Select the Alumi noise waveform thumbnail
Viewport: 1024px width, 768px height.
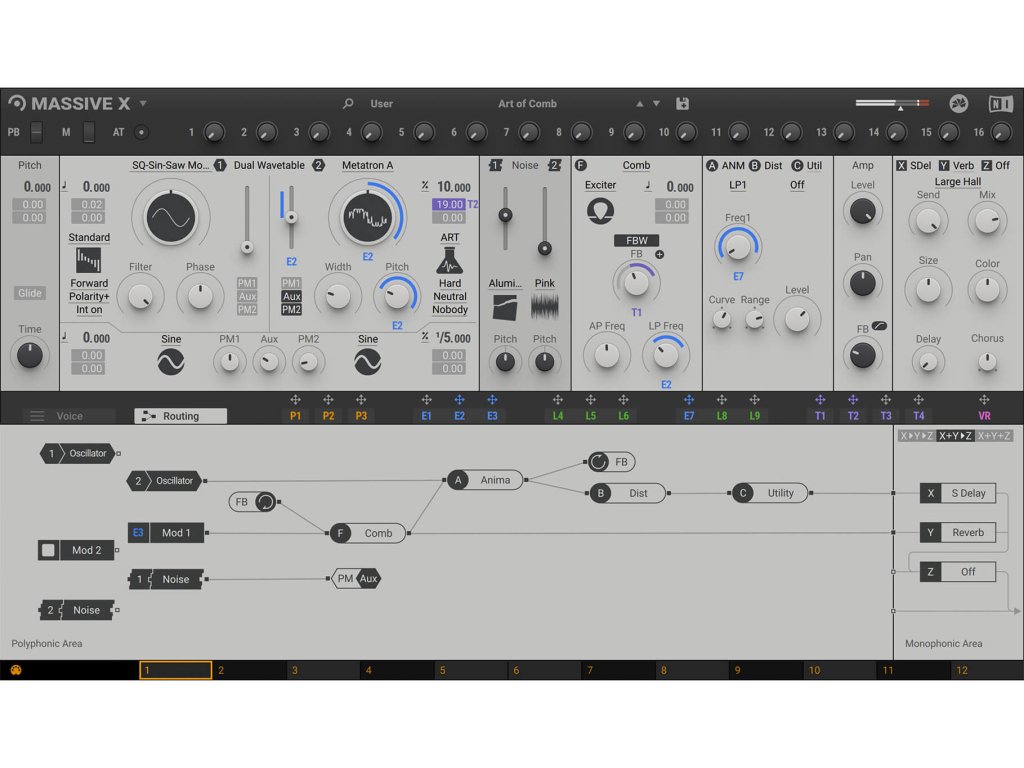click(x=505, y=307)
